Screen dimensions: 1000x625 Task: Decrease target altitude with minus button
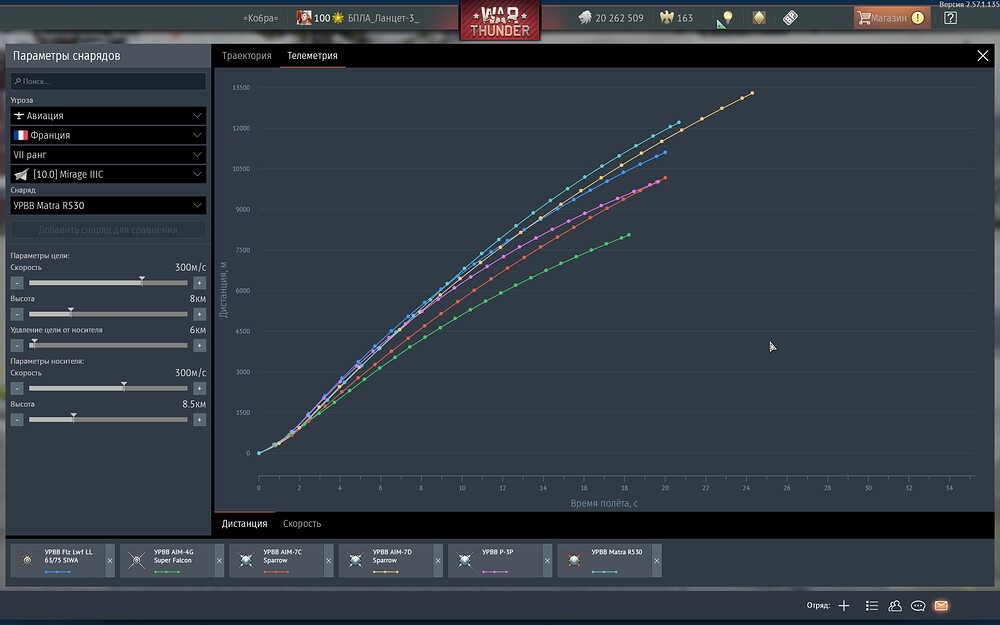coord(17,314)
